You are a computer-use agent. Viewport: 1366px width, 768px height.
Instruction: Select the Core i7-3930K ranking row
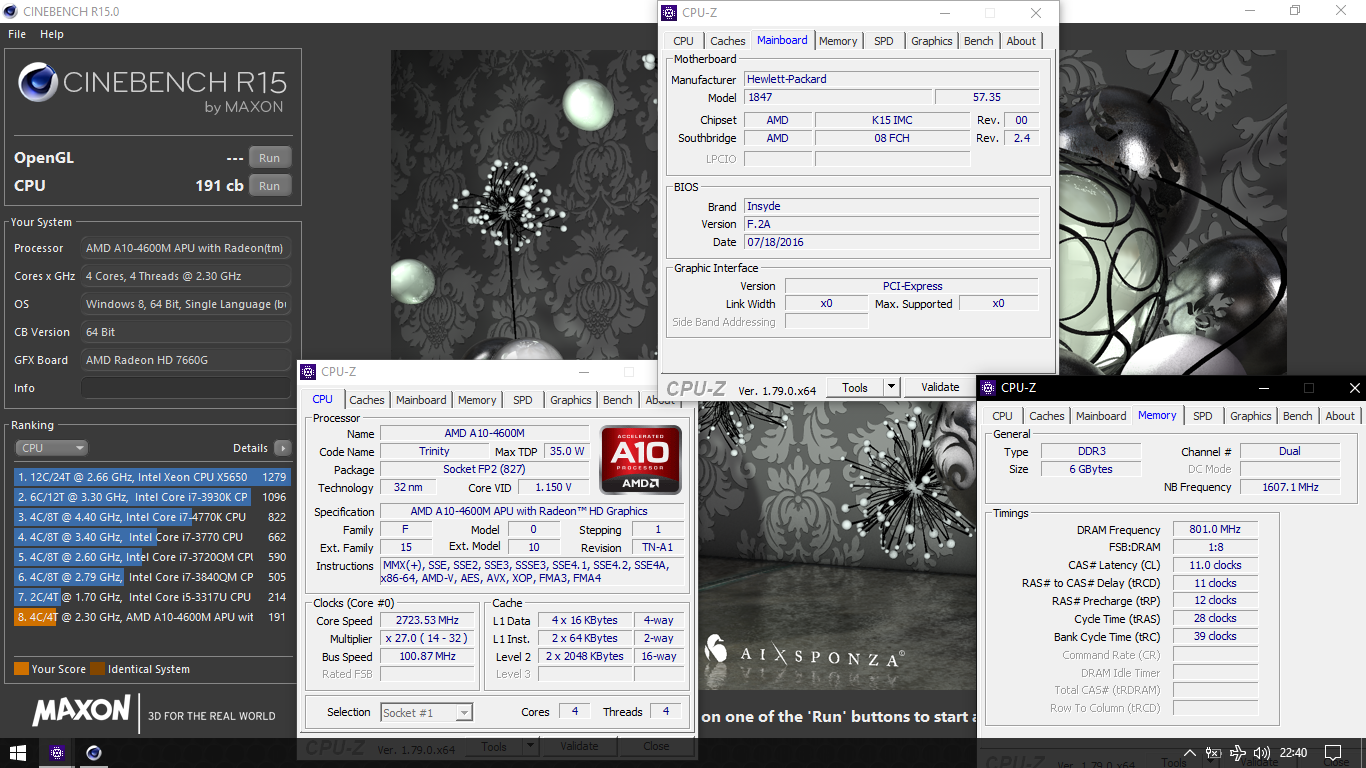coord(152,497)
